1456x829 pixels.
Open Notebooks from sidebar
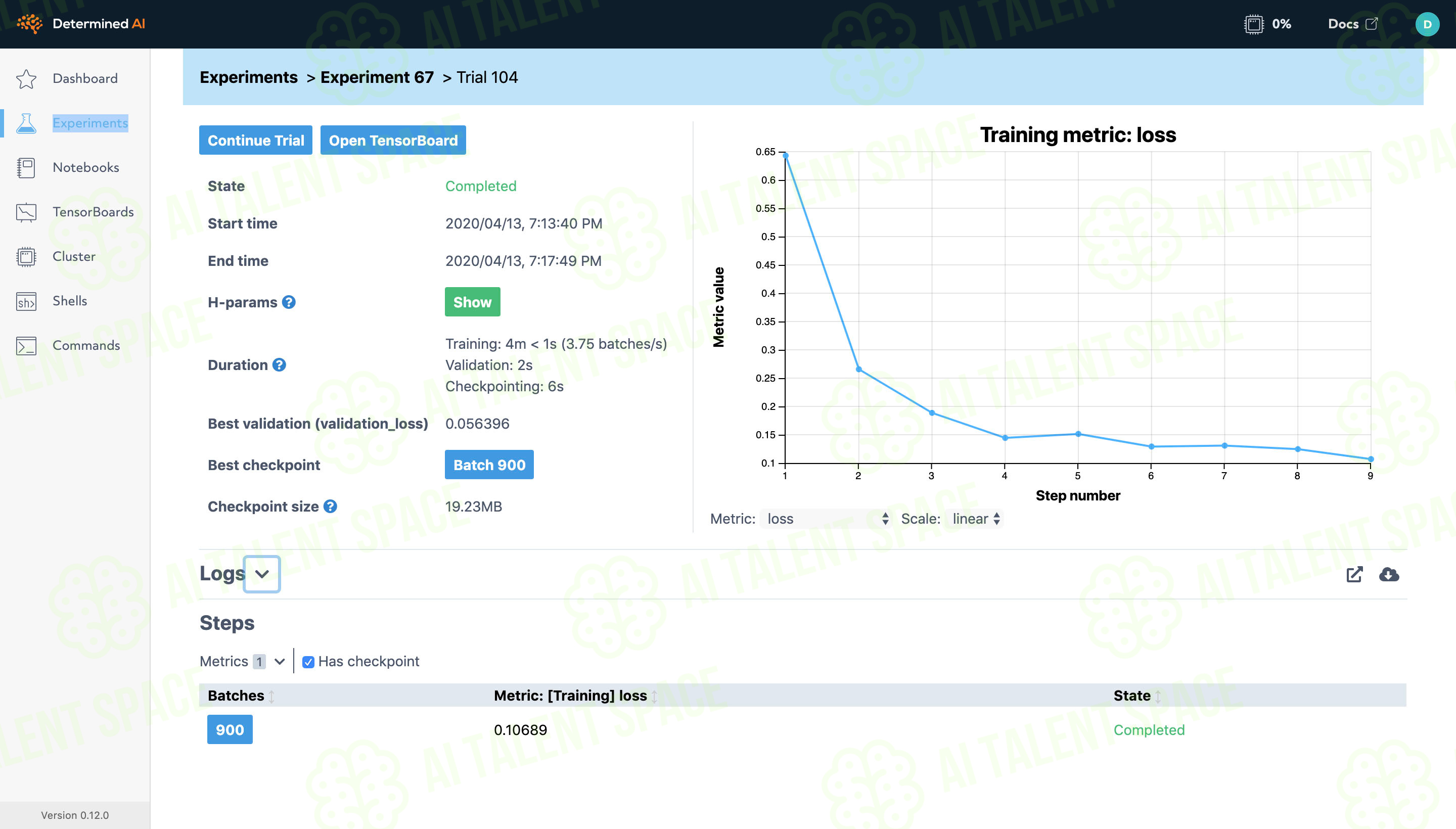pyautogui.click(x=86, y=167)
